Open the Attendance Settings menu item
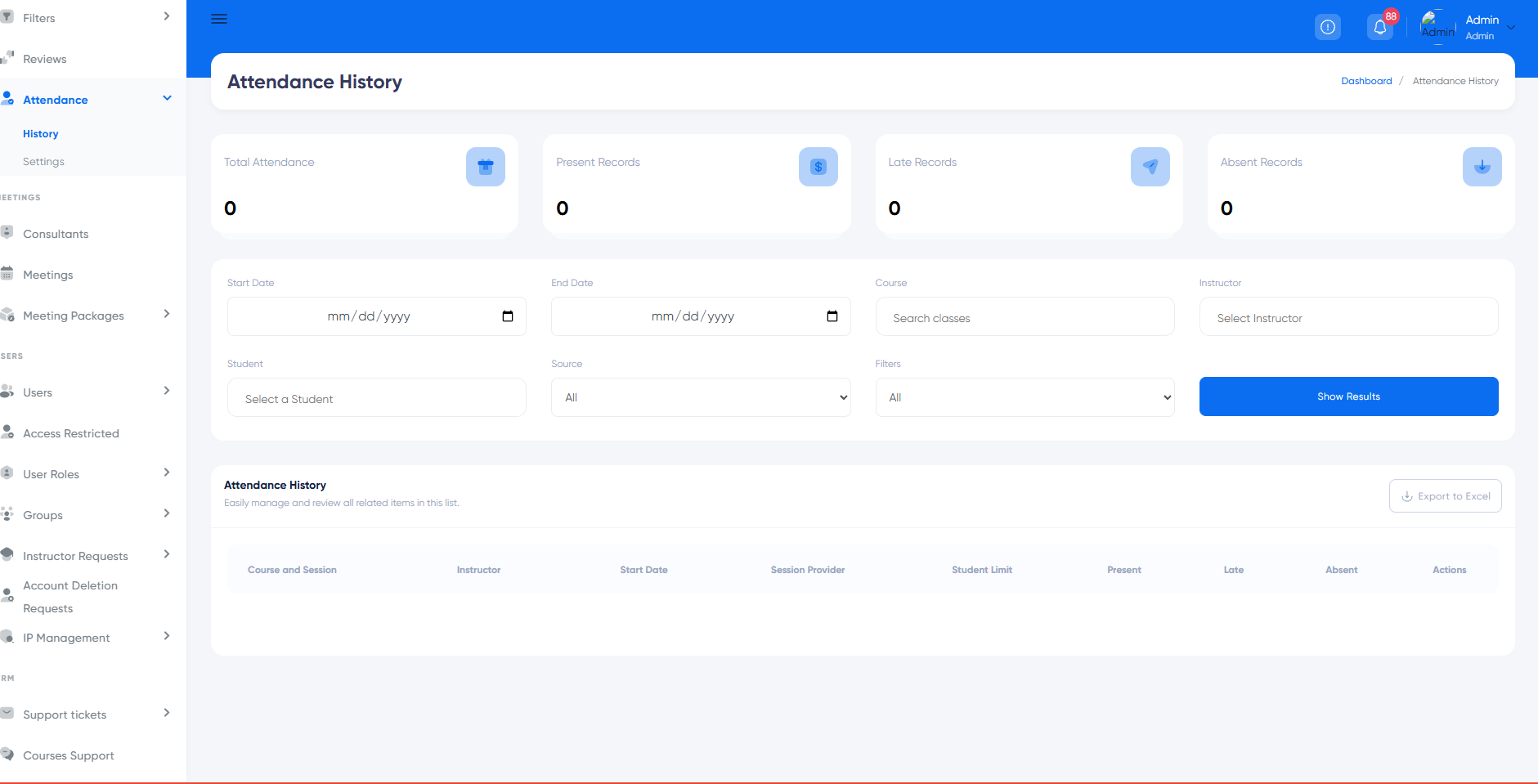The width and height of the screenshot is (1538, 784). pyautogui.click(x=43, y=162)
